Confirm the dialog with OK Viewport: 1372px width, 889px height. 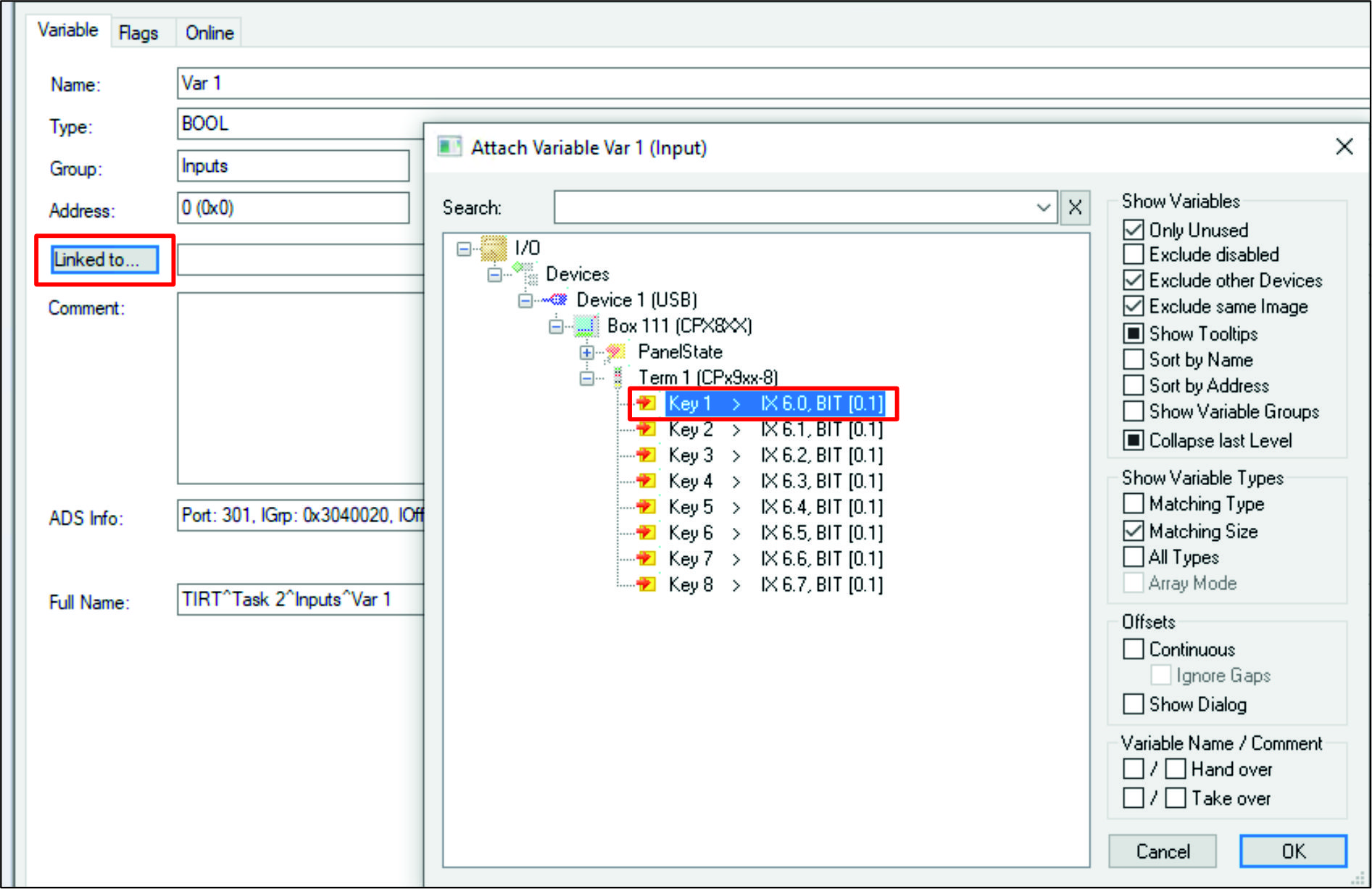pos(1293,851)
